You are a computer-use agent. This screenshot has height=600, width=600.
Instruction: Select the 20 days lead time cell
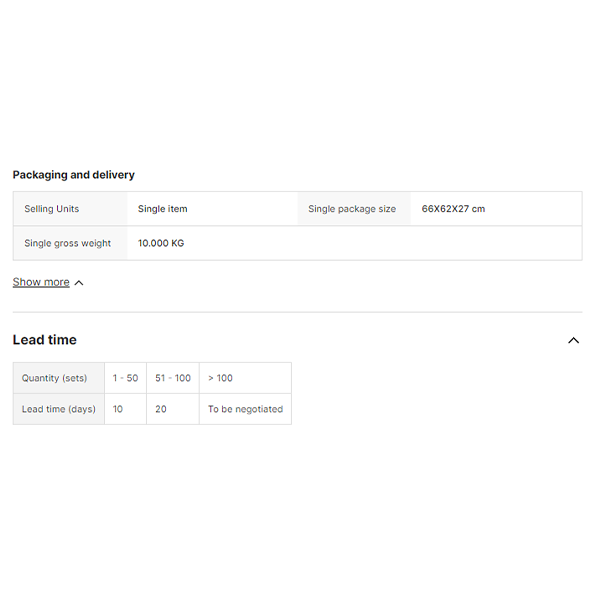161,409
